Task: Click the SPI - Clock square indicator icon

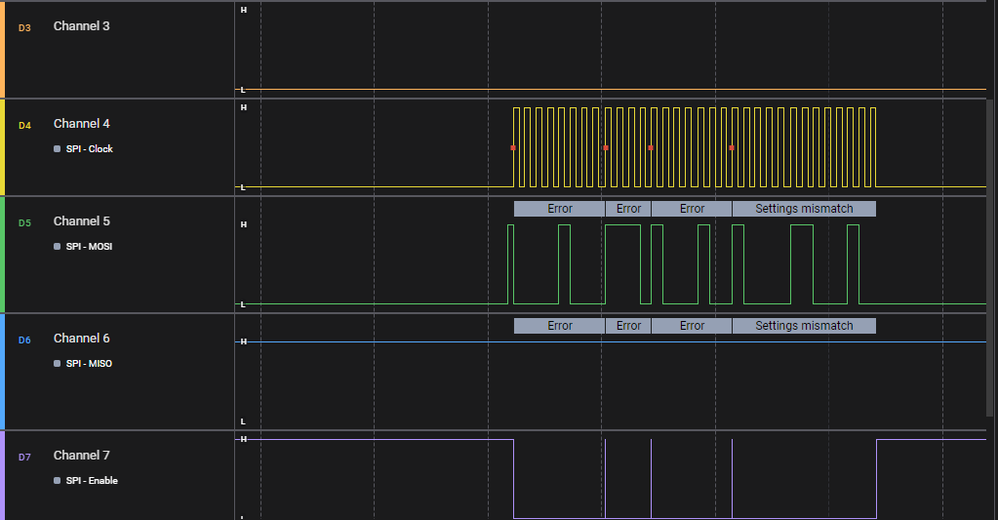Action: (57, 149)
